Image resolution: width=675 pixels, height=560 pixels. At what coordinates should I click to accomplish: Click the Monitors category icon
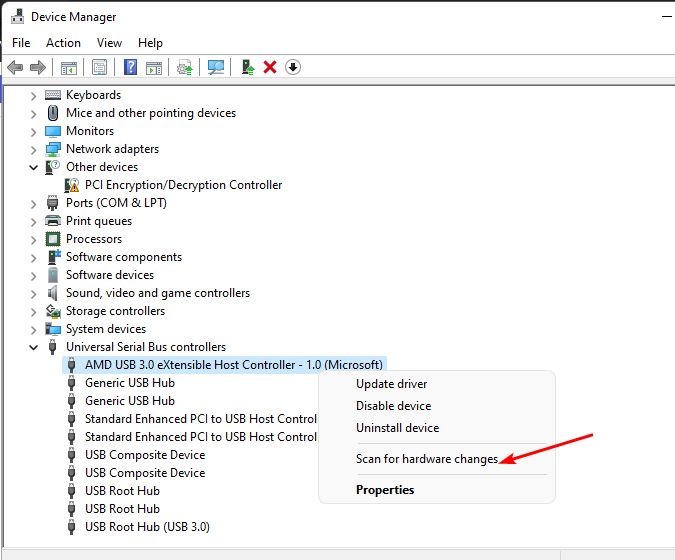pos(53,131)
